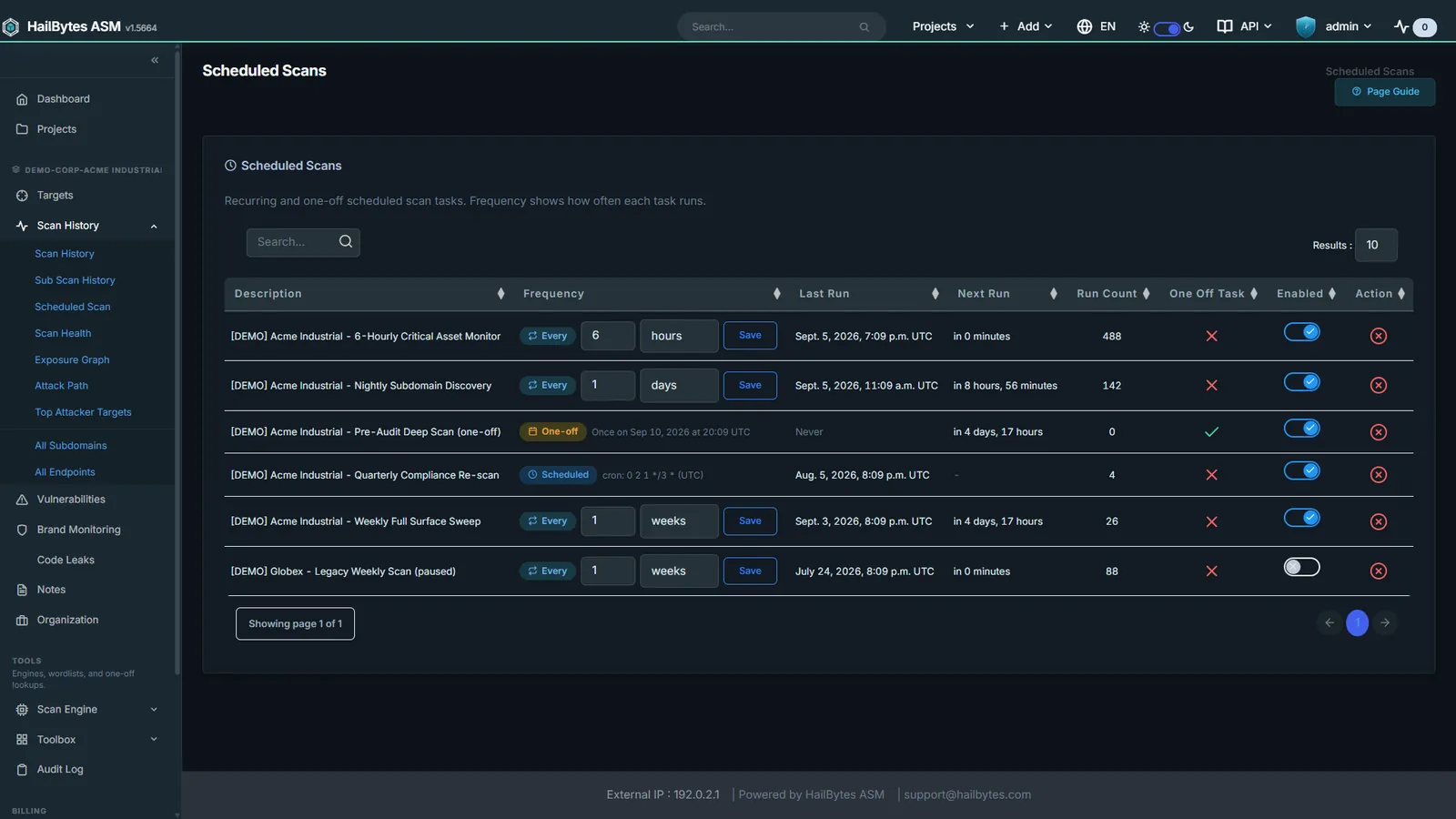Disable Quarterly Compliance Re-scan toggle
Image resolution: width=1456 pixels, height=819 pixels.
click(1302, 470)
